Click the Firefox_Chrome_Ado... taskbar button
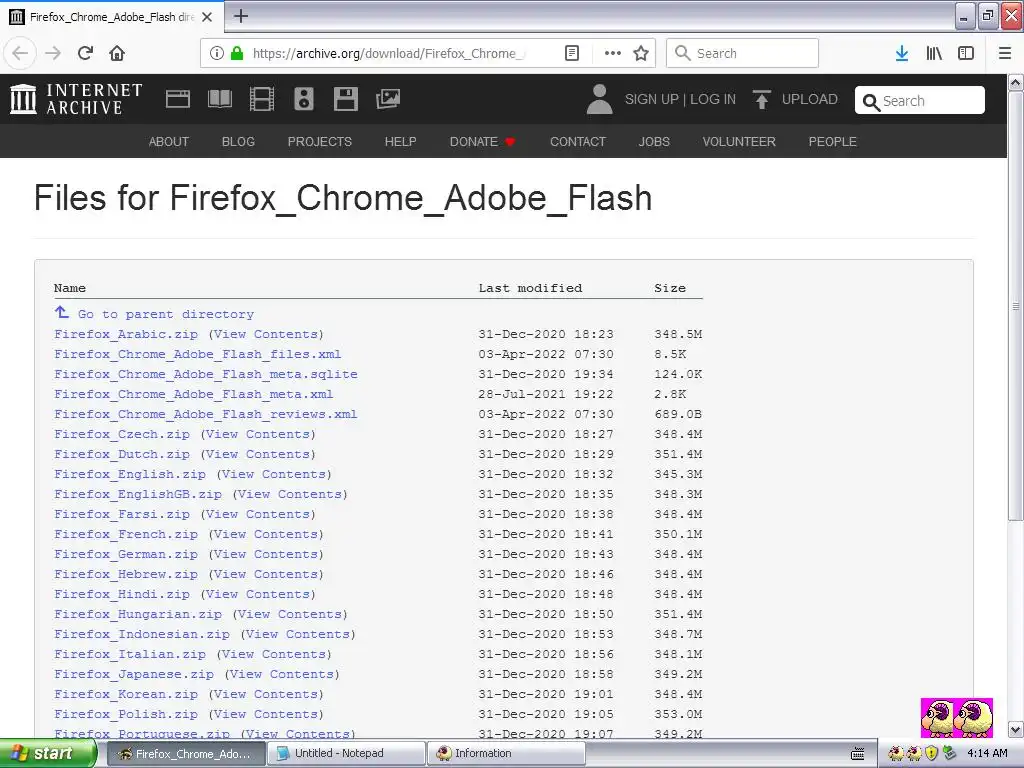Image resolution: width=1024 pixels, height=768 pixels. coord(185,754)
